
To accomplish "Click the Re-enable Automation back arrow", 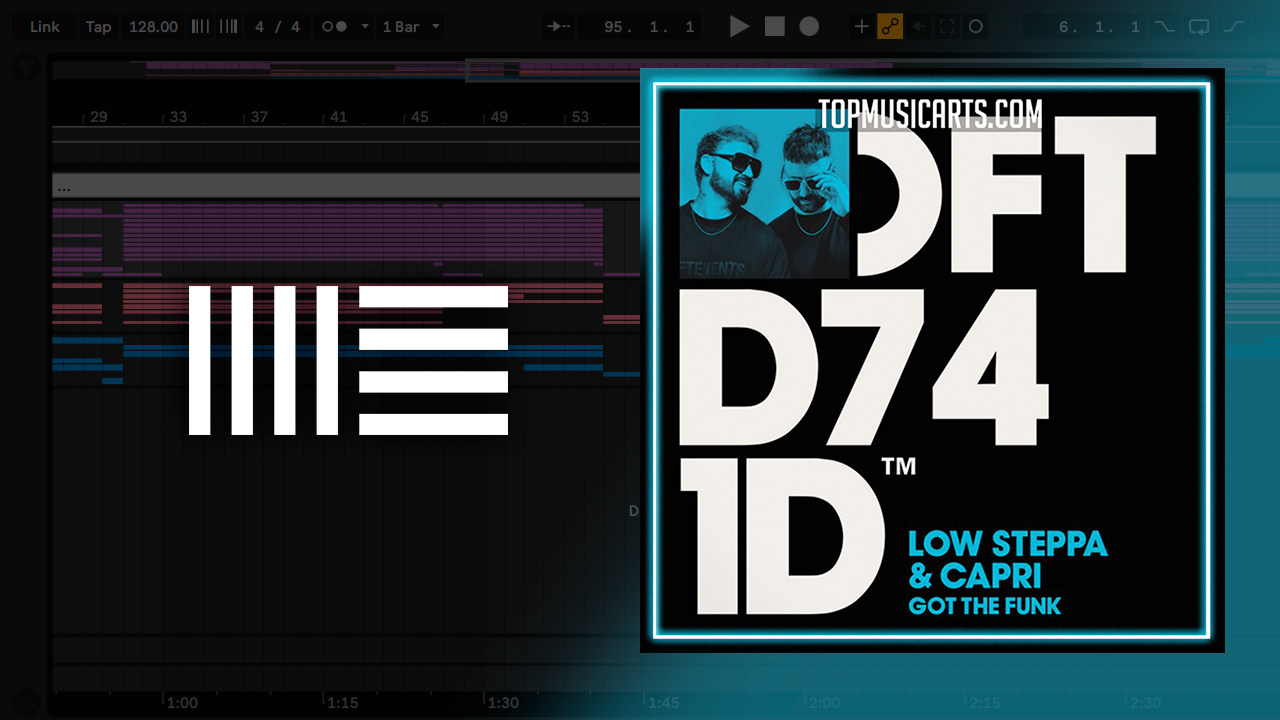I will (919, 27).
